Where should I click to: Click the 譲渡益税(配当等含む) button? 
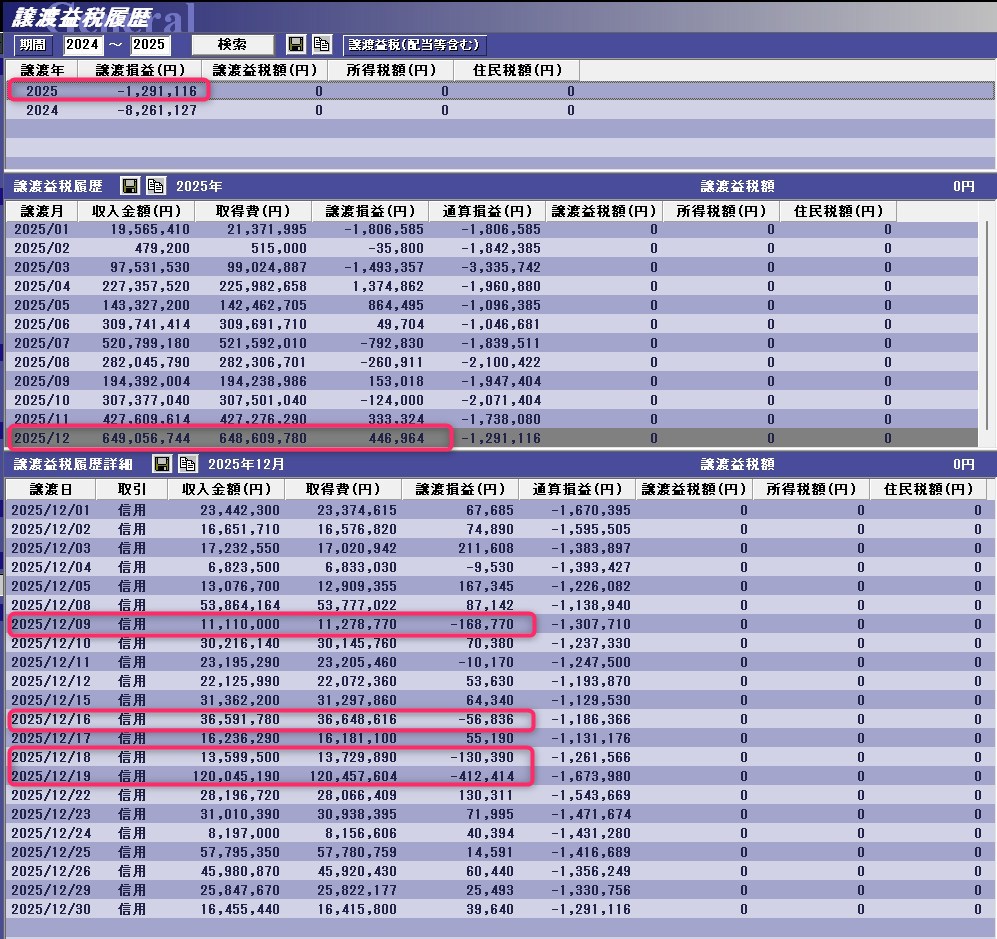(414, 45)
